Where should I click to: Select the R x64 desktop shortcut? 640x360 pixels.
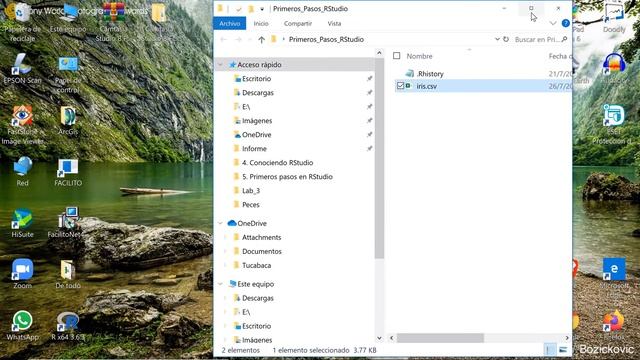pos(68,326)
